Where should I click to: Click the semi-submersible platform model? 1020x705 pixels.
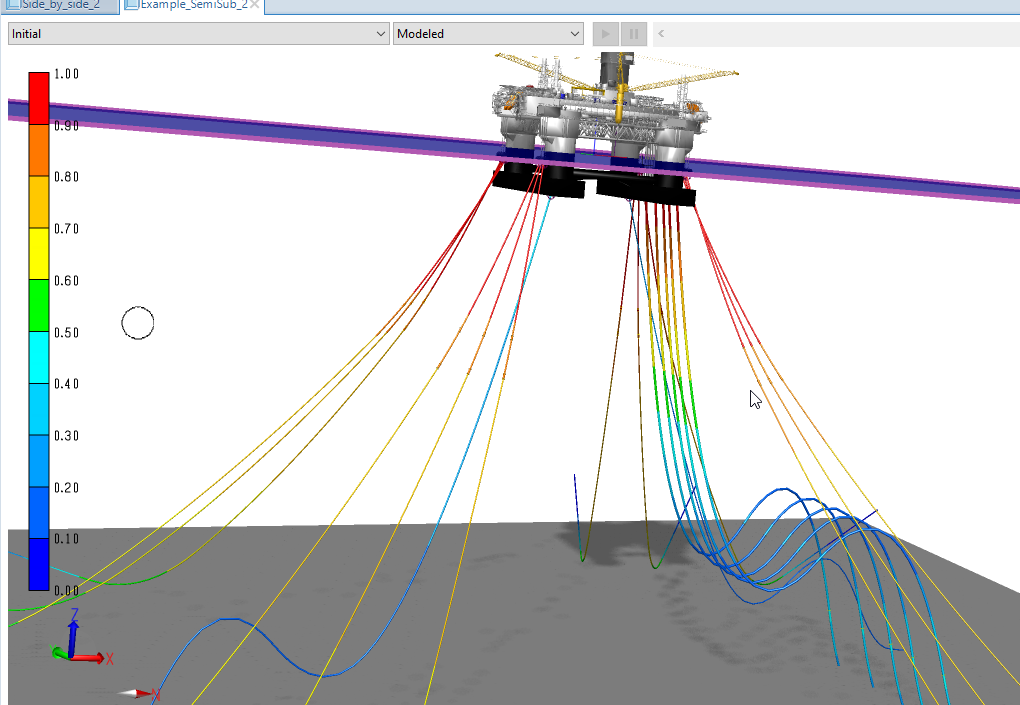tap(600, 120)
